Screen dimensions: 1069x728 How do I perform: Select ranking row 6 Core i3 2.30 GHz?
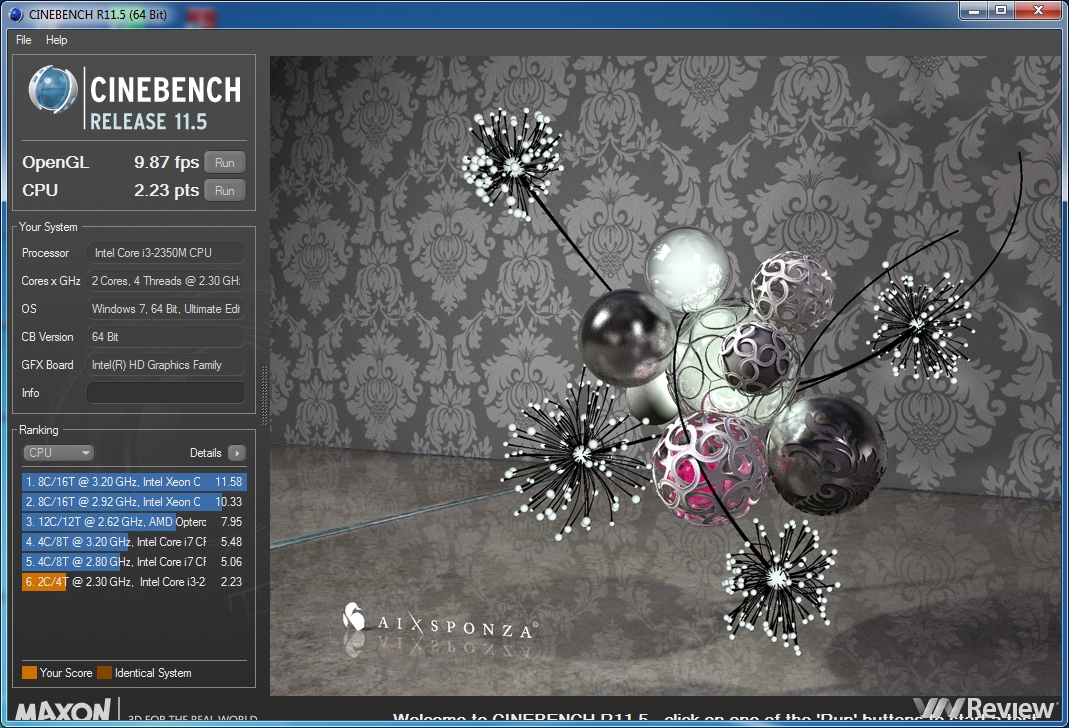click(x=134, y=581)
